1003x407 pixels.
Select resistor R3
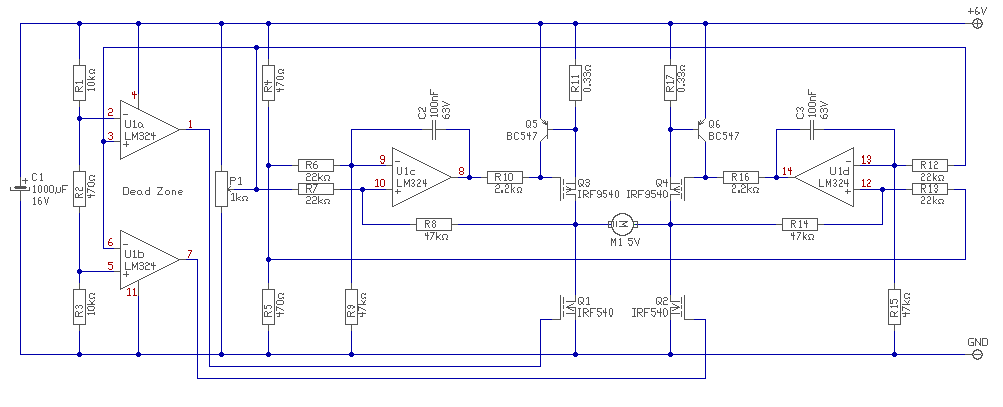[79, 307]
